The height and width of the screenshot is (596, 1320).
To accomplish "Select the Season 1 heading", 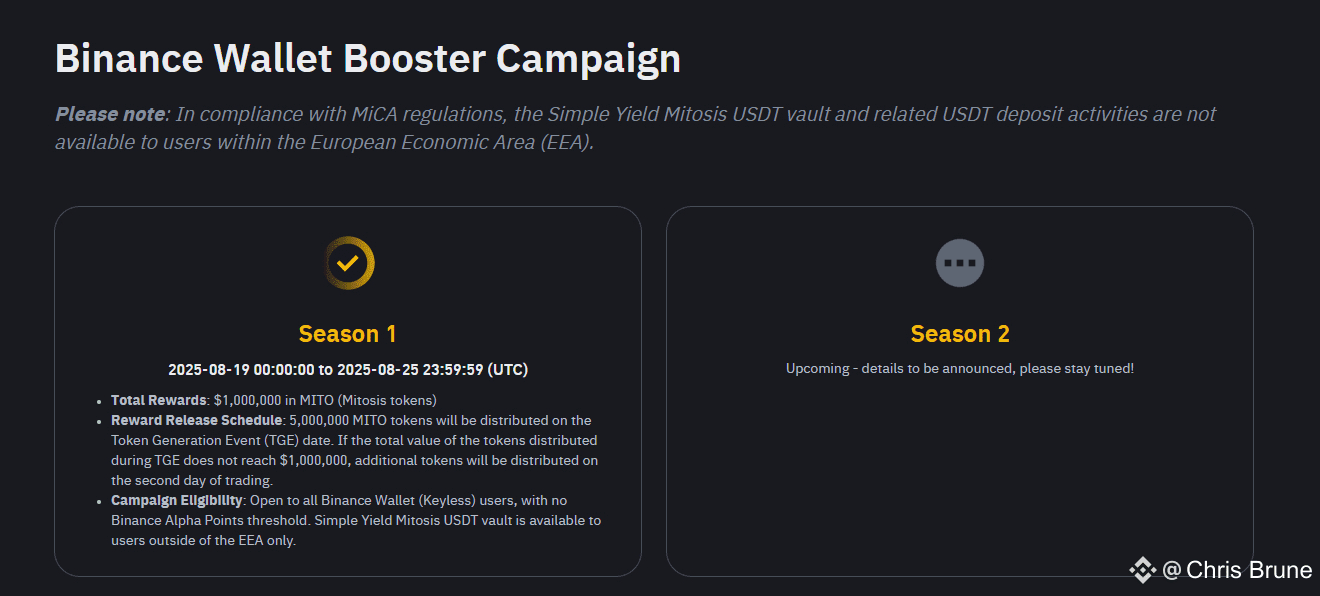I will click(348, 334).
